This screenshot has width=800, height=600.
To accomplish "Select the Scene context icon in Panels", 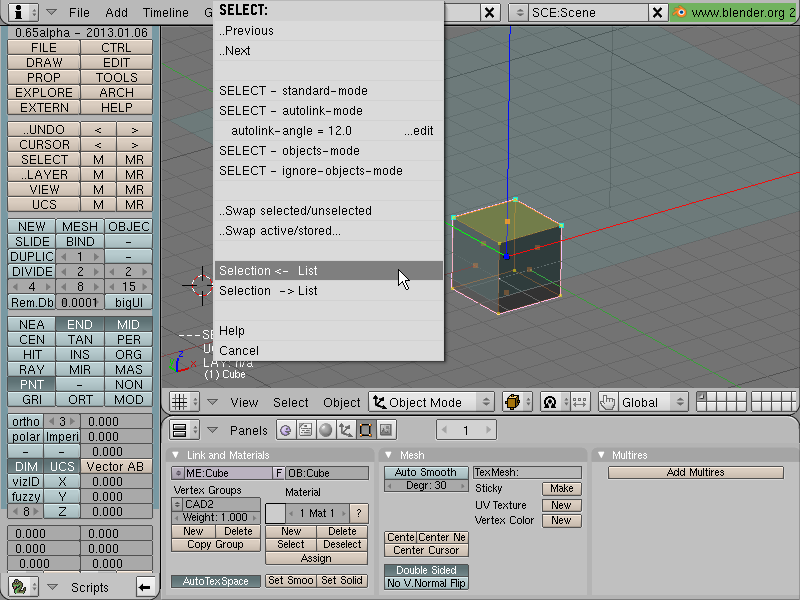I will 385,430.
